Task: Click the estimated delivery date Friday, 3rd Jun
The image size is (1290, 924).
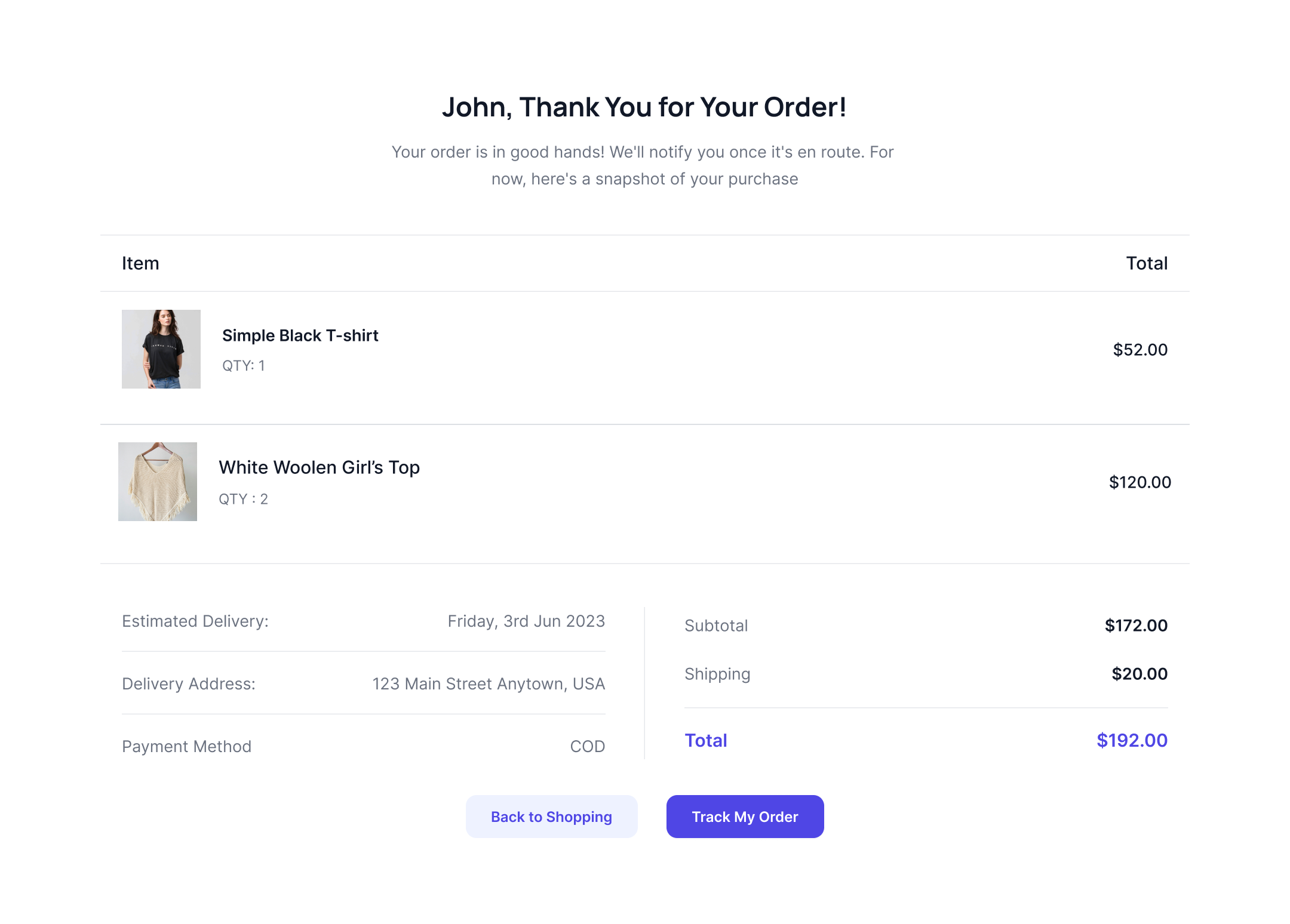Action: click(526, 621)
